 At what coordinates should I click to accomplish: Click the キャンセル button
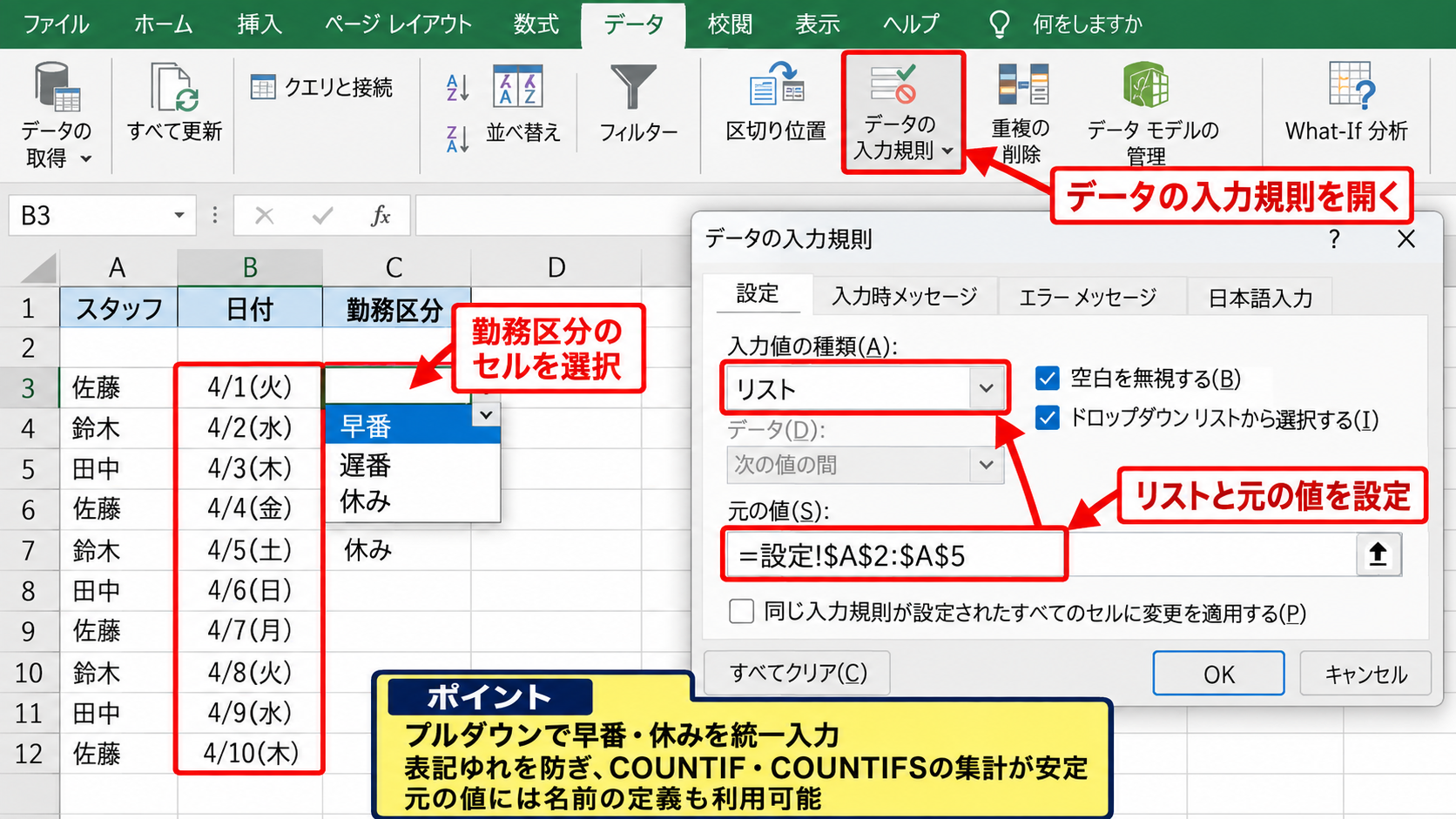[x=1365, y=674]
